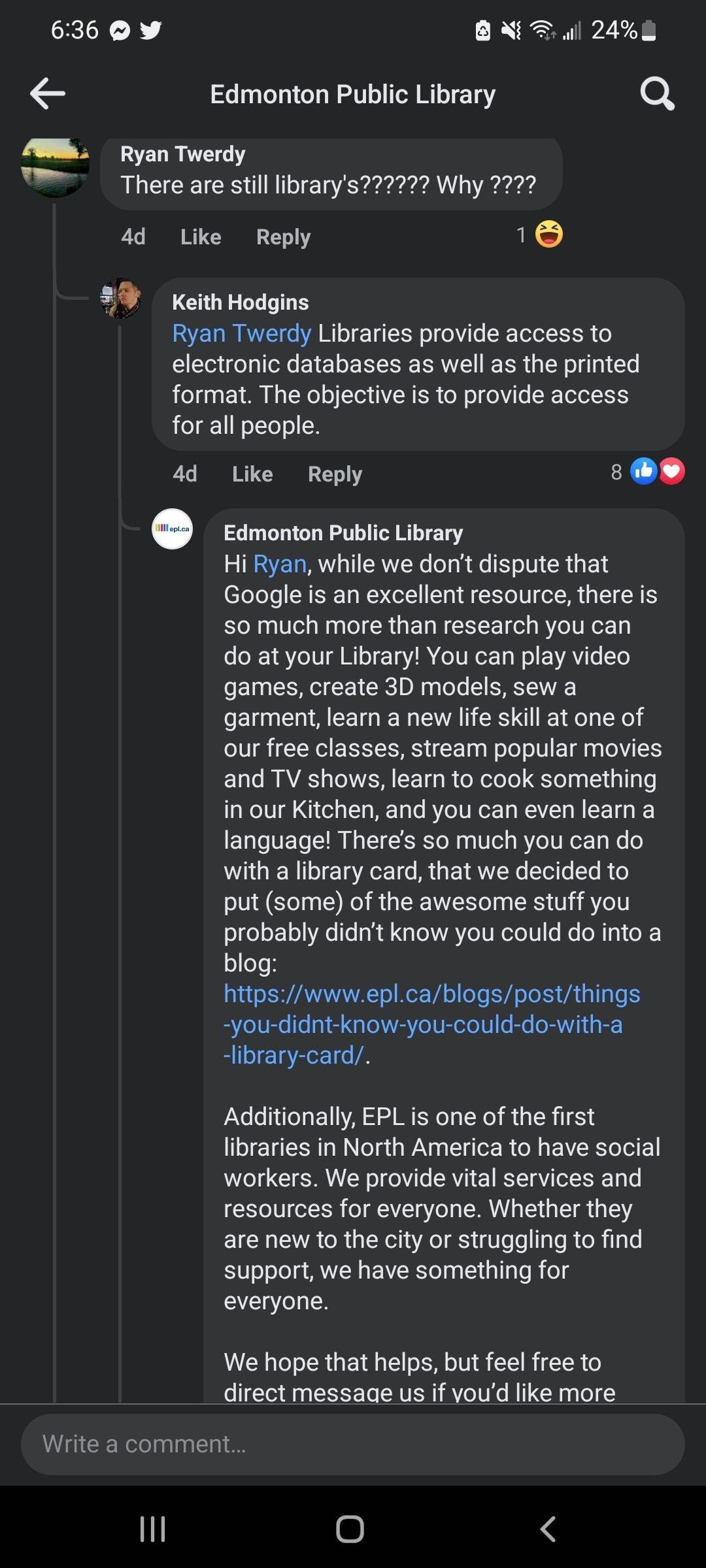Open Keith Hodgins' profile picture
The width and height of the screenshot is (706, 1568).
(120, 299)
